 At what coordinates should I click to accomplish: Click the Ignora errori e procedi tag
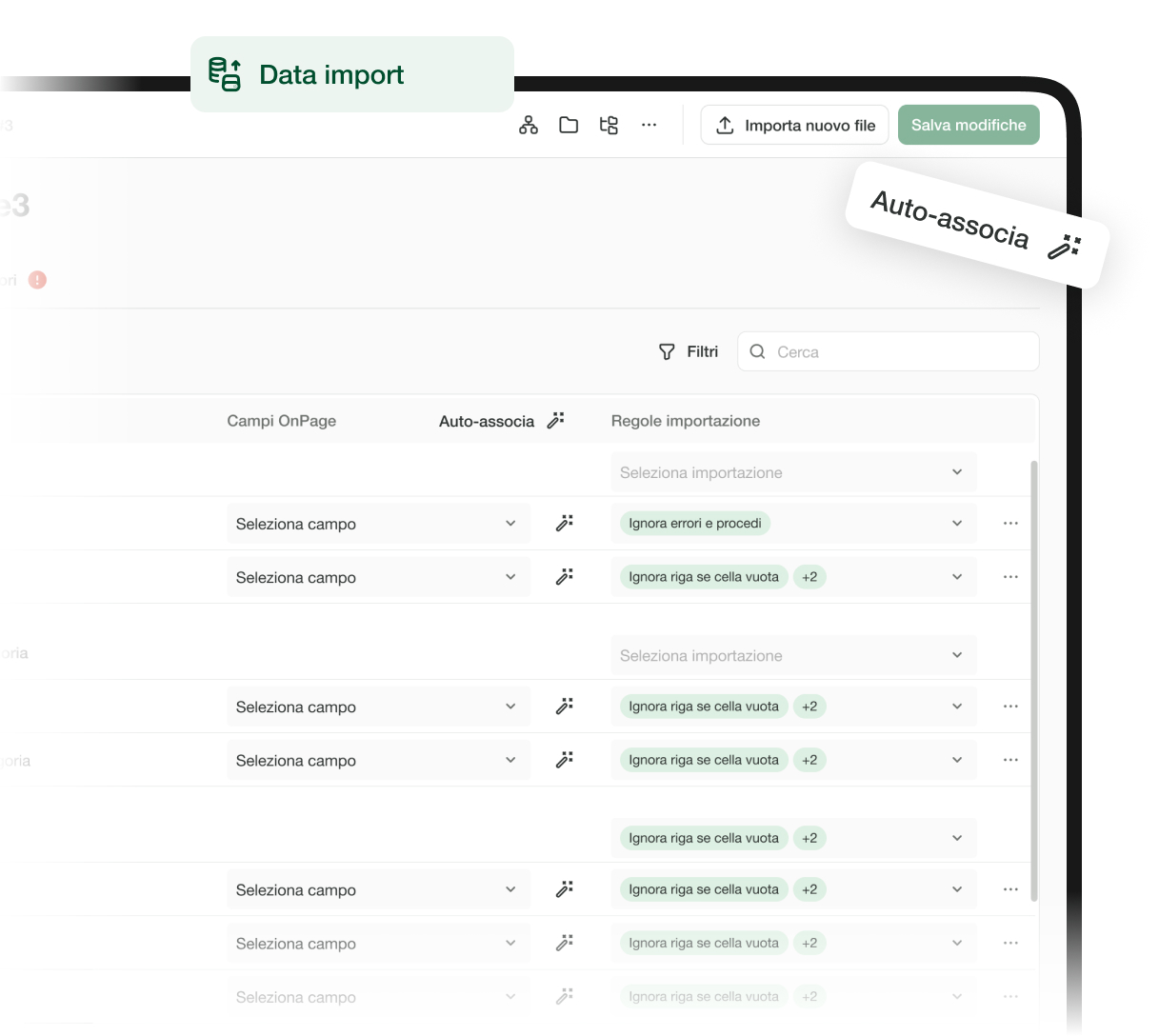click(695, 523)
